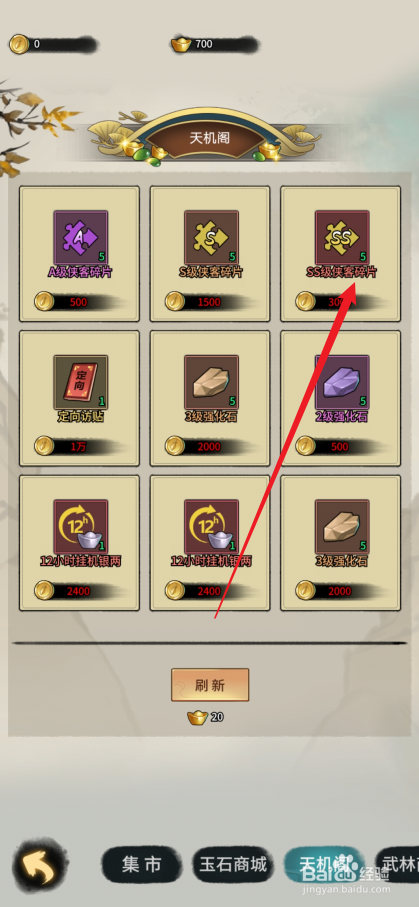Click the 天机阁 title banner

(x=210, y=138)
